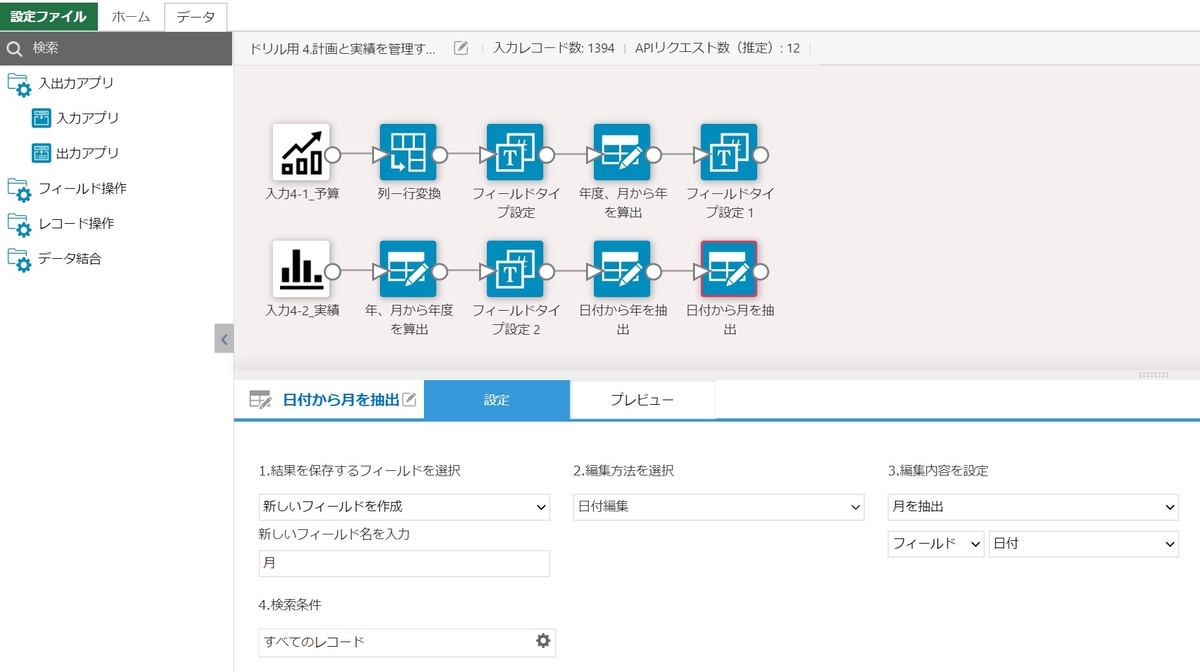Viewport: 1200px width, 672px height.
Task: Select the 入力4-2_実績 input node icon
Action: point(301,269)
